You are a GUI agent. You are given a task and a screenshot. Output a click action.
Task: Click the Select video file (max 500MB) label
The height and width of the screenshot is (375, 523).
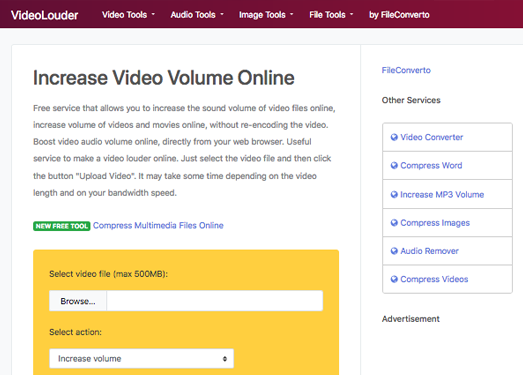(108, 274)
